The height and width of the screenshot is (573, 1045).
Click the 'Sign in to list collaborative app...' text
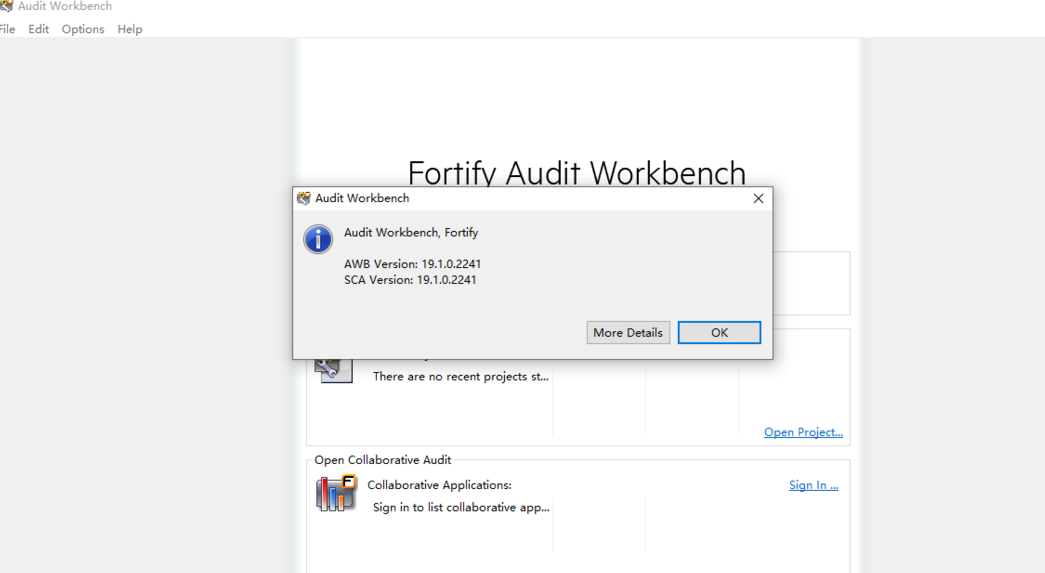[461, 508]
